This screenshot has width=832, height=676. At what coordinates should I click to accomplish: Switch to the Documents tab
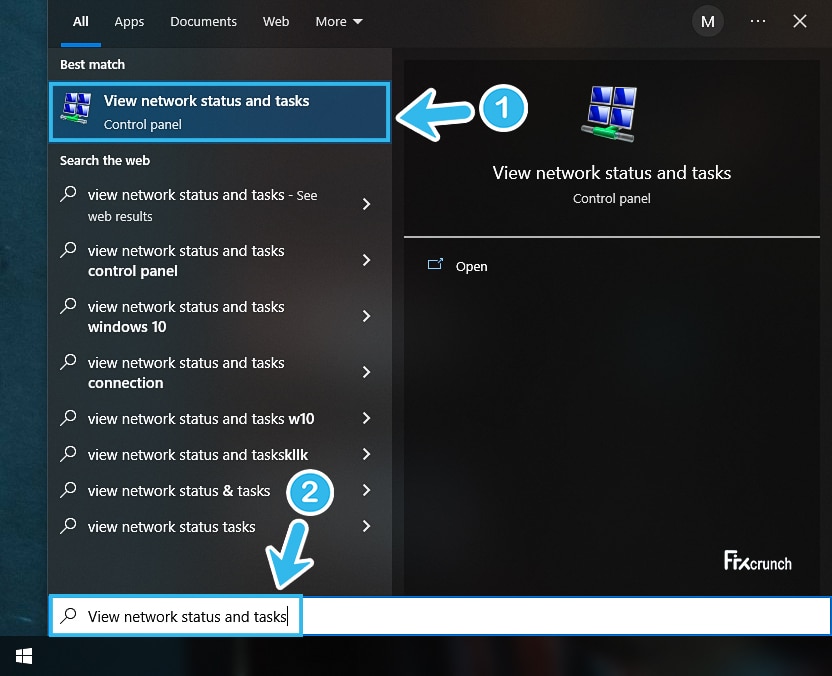tap(203, 22)
